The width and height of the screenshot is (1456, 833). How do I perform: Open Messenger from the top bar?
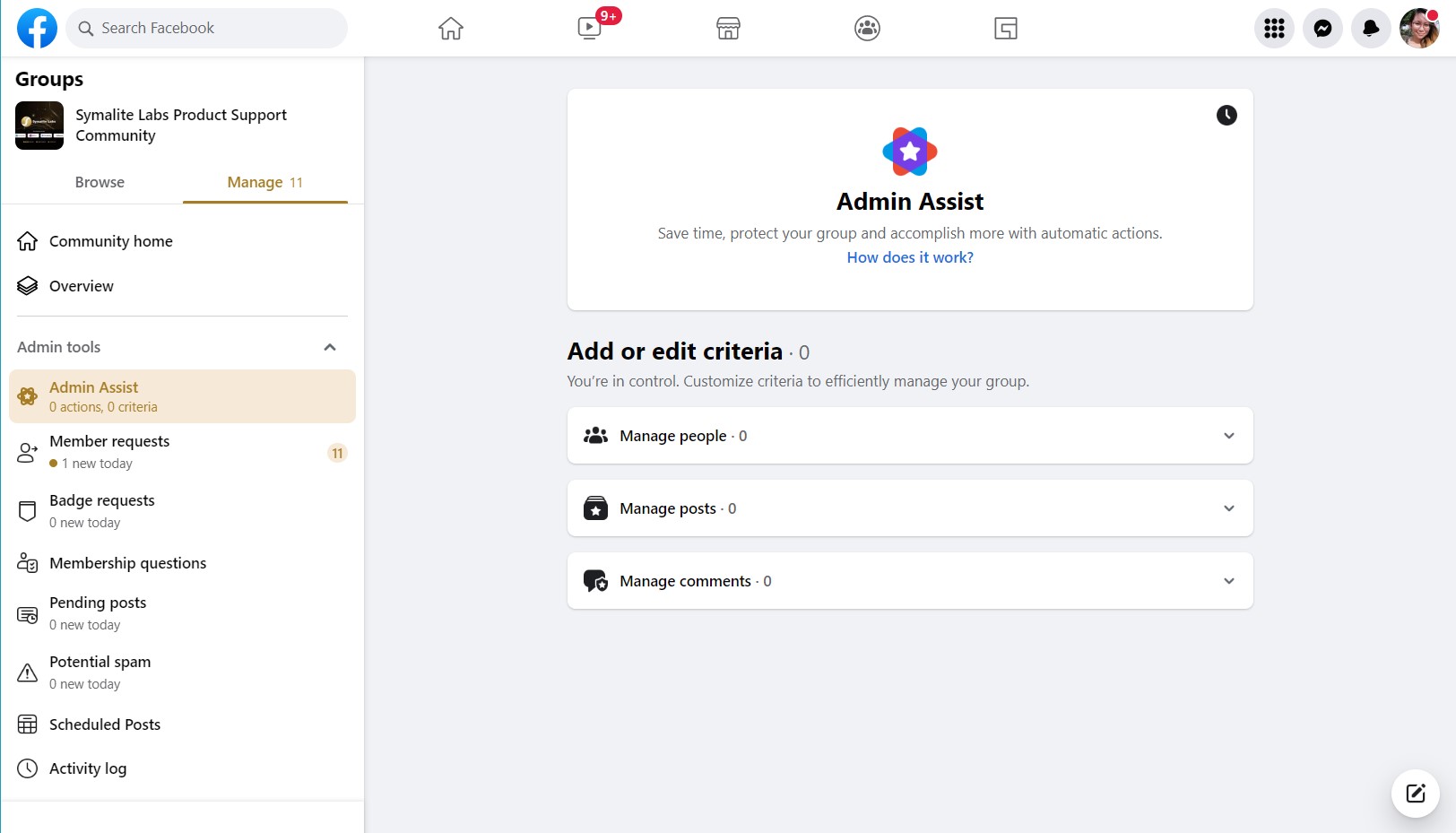1322,28
